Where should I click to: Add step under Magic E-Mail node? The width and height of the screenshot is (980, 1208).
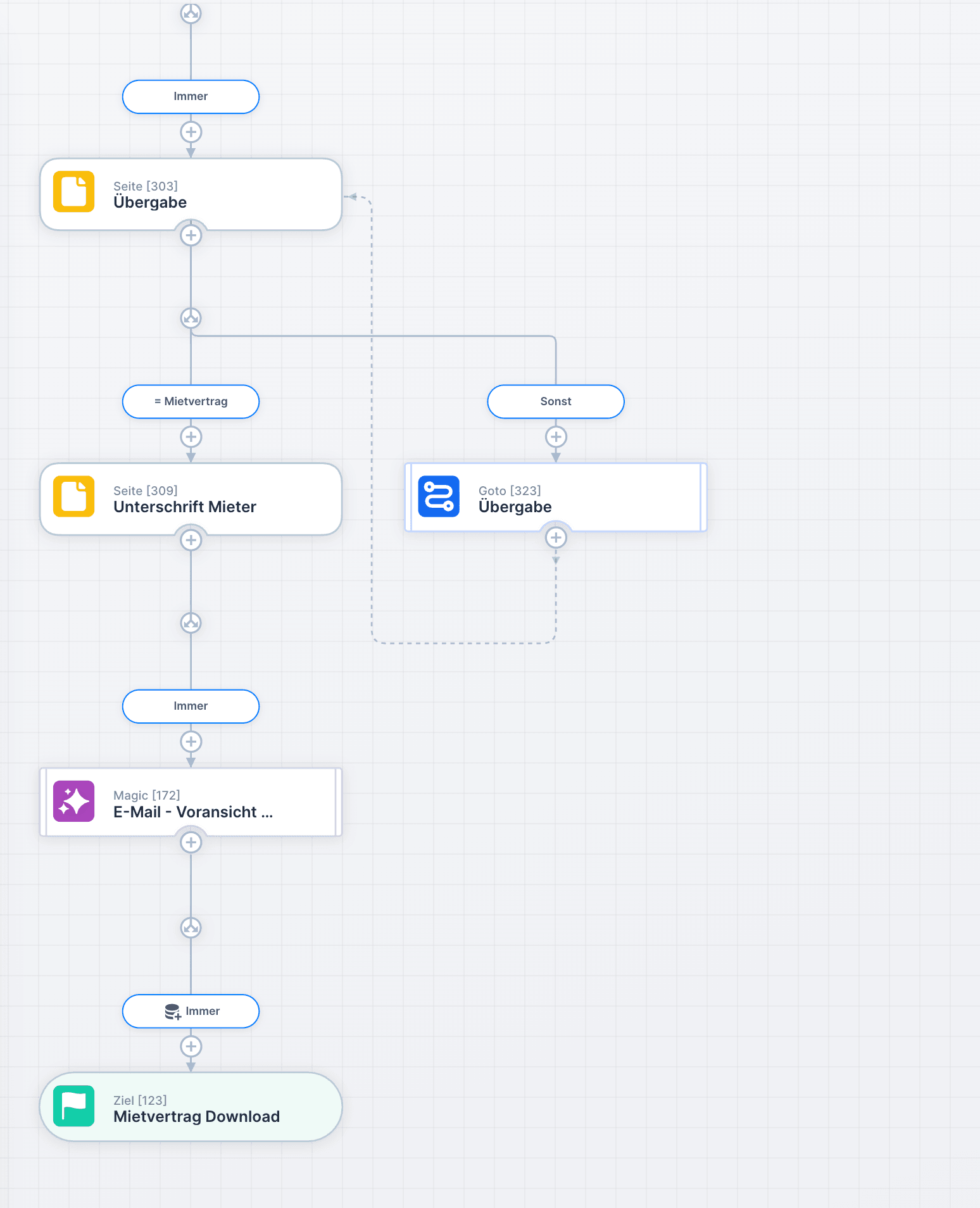tap(191, 843)
